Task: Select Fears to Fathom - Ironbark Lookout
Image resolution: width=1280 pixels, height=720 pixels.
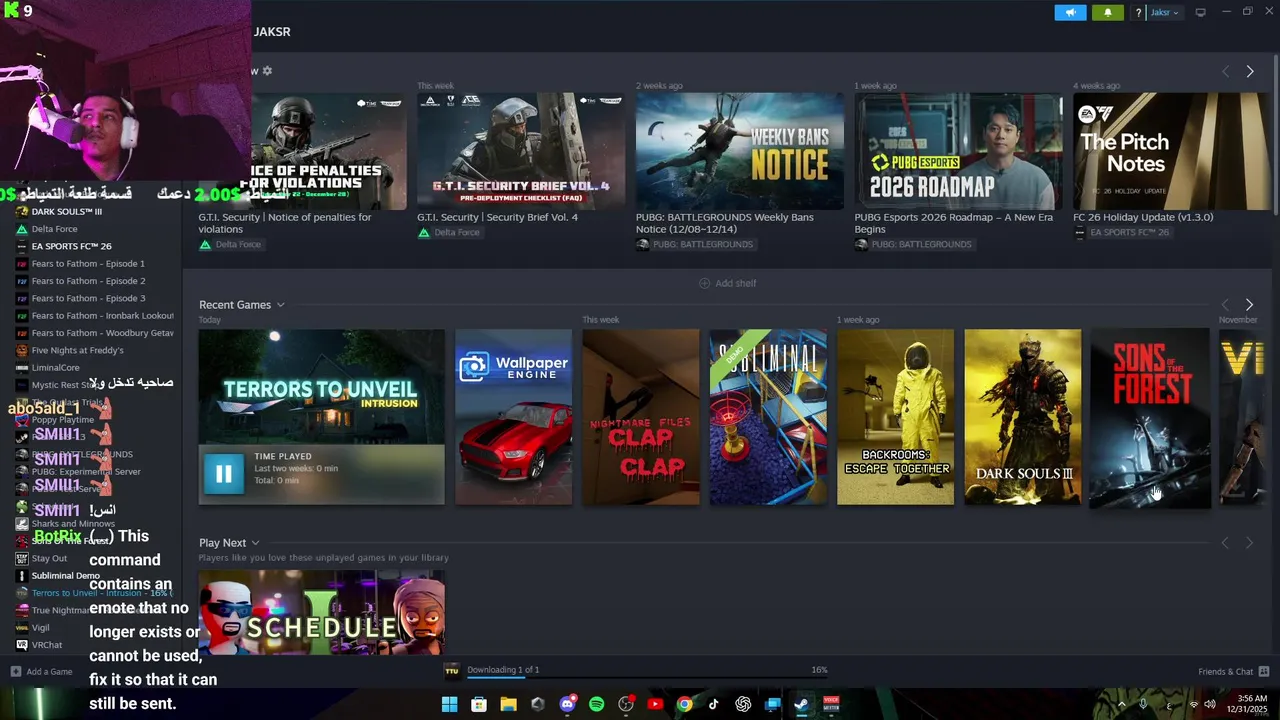Action: coord(102,316)
